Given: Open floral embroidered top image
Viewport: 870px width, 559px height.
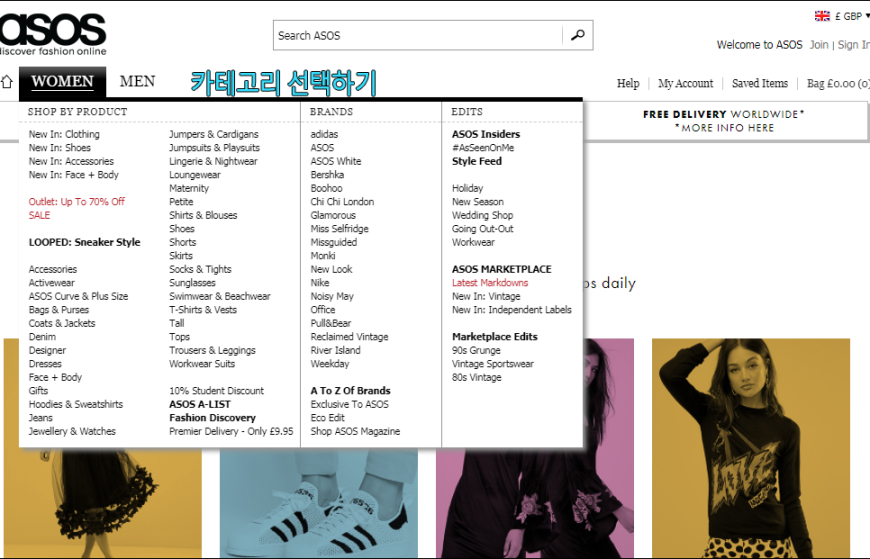Looking at the screenshot, I should point(535,503).
